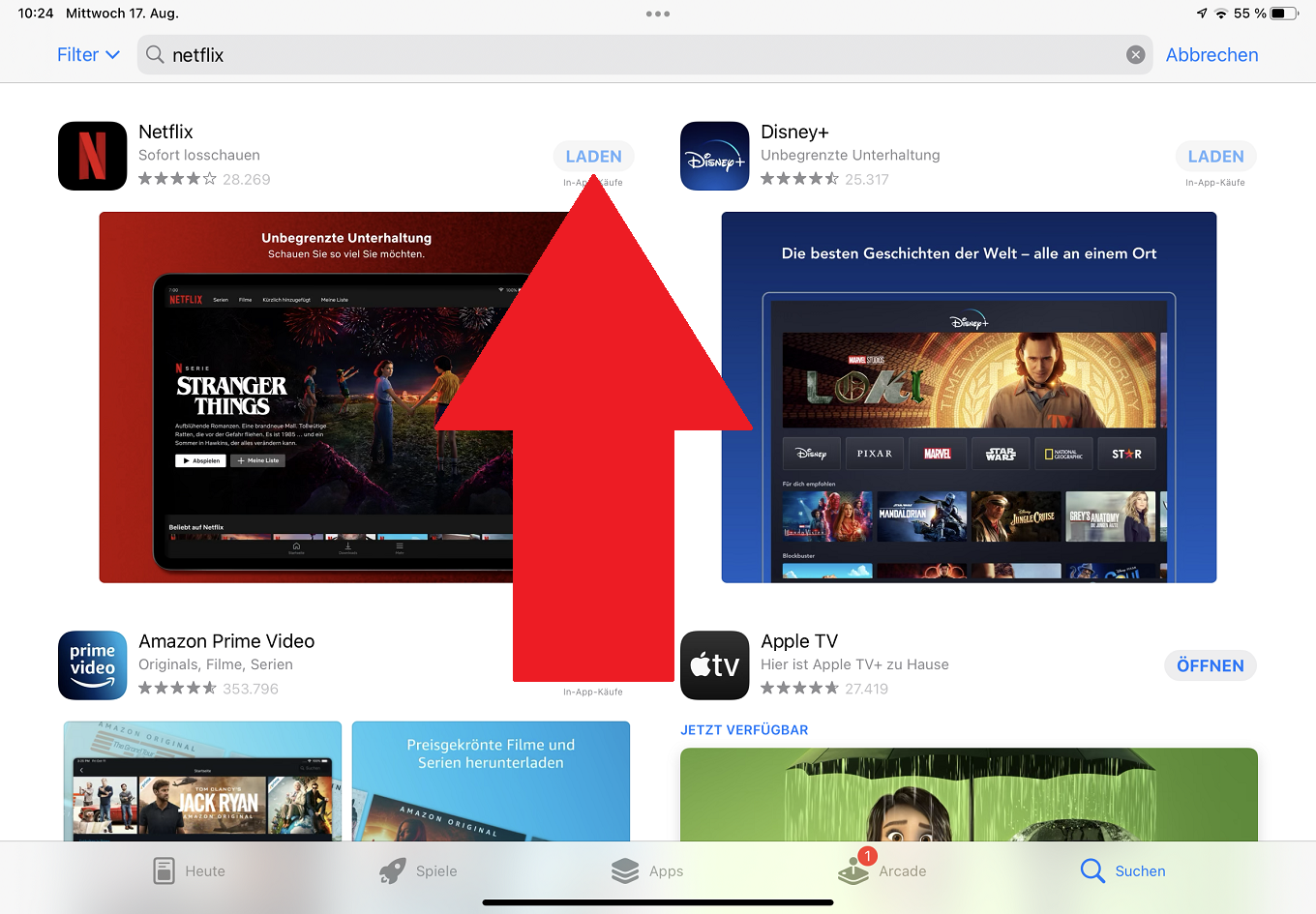Open the Amazon Jack Ryan preview screenshot
1316x914 pixels.
pos(202,781)
